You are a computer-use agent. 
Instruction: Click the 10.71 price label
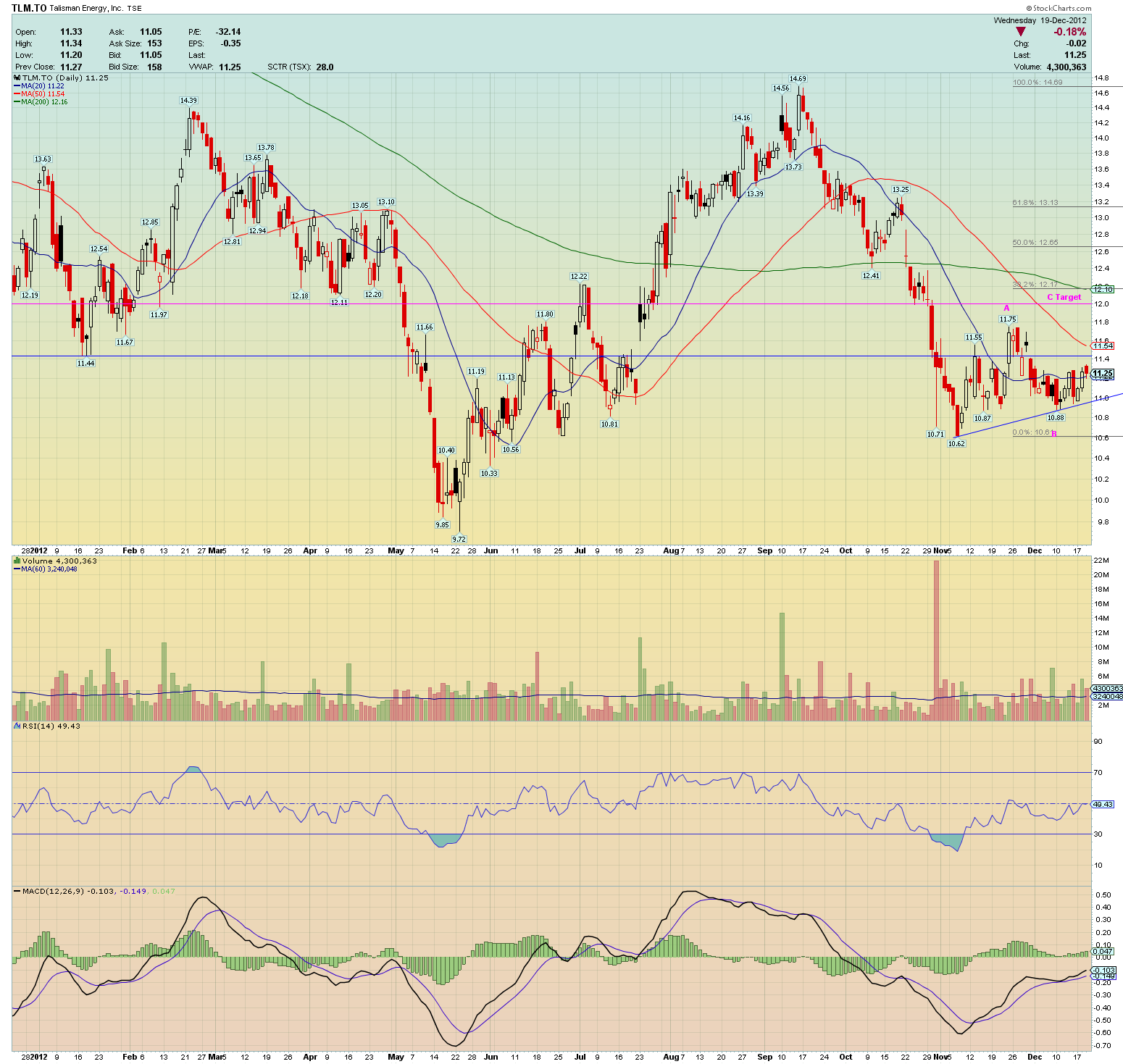(935, 435)
